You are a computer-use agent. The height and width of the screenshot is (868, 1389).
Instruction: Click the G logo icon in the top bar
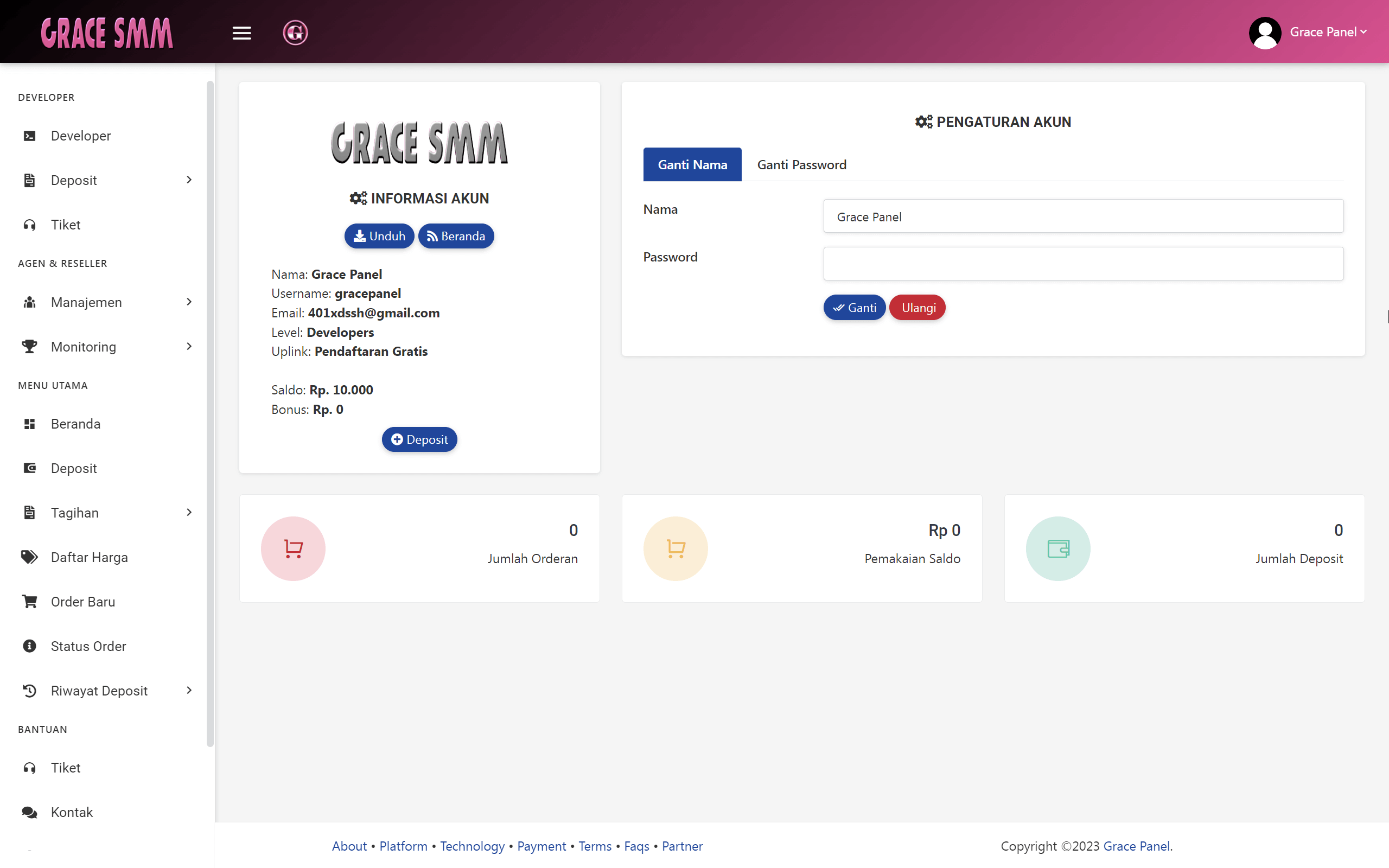295,33
